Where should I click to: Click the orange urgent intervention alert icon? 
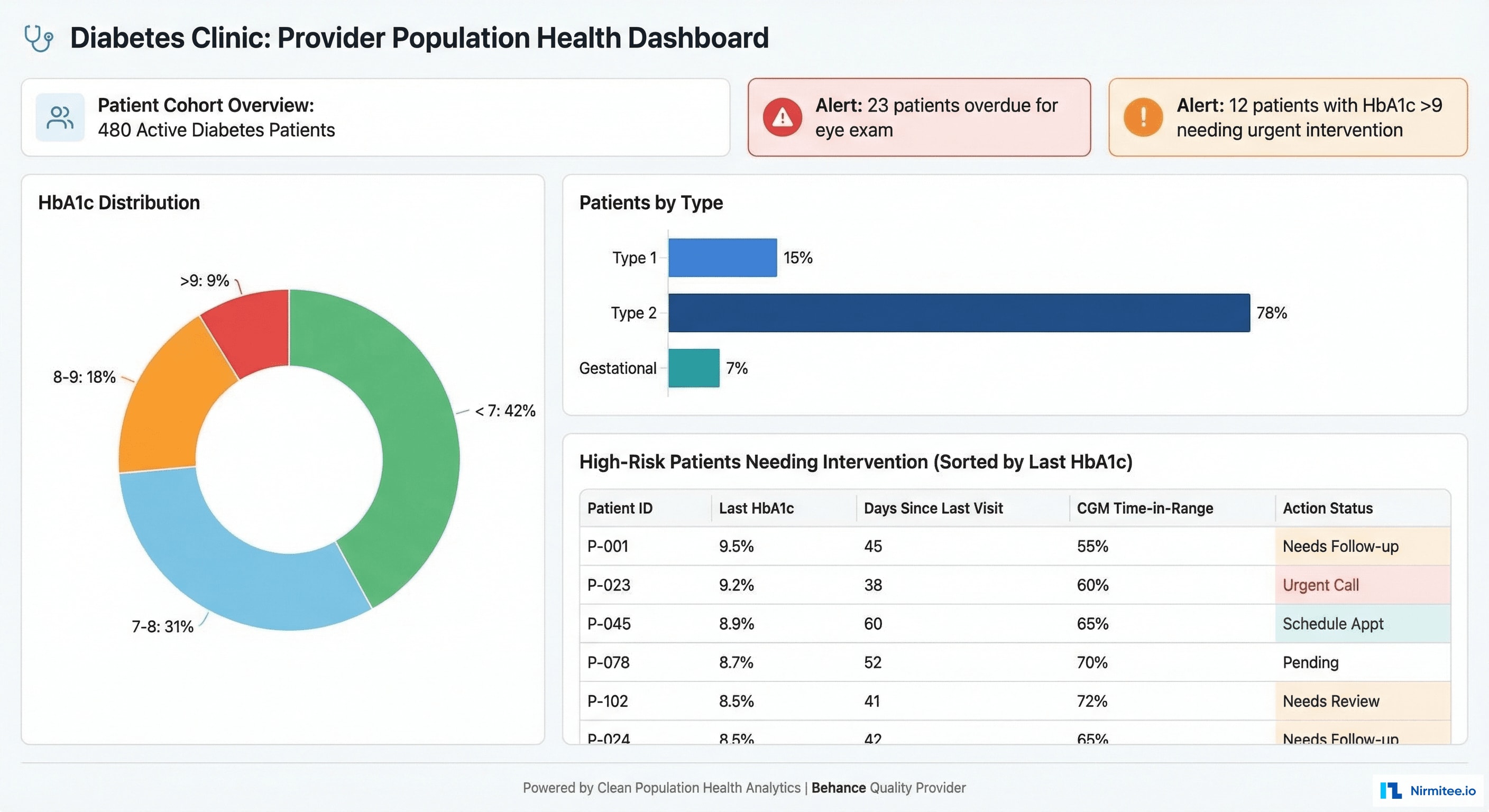[1143, 116]
